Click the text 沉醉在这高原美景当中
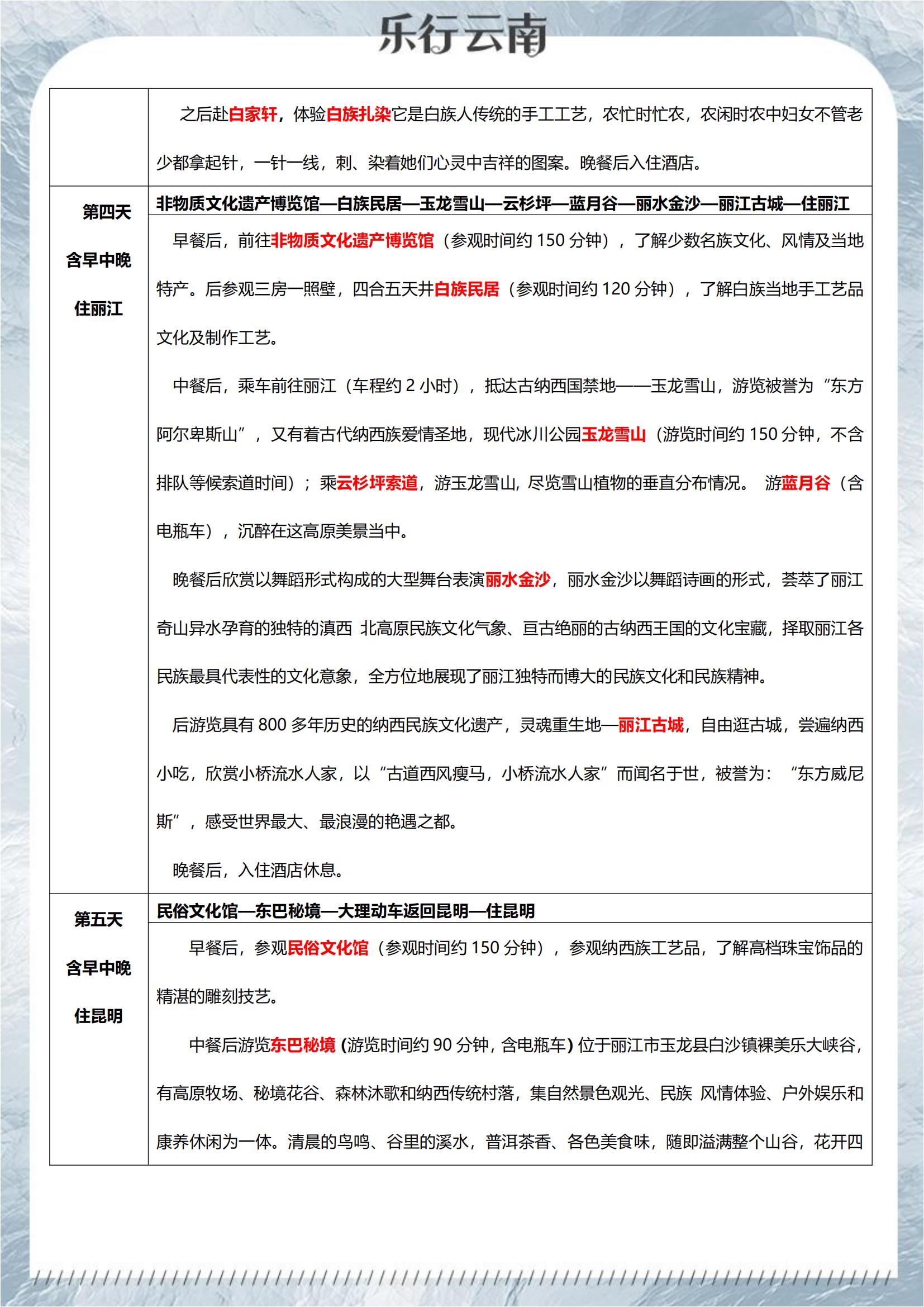This screenshot has height=1307, width=924. pos(319,531)
